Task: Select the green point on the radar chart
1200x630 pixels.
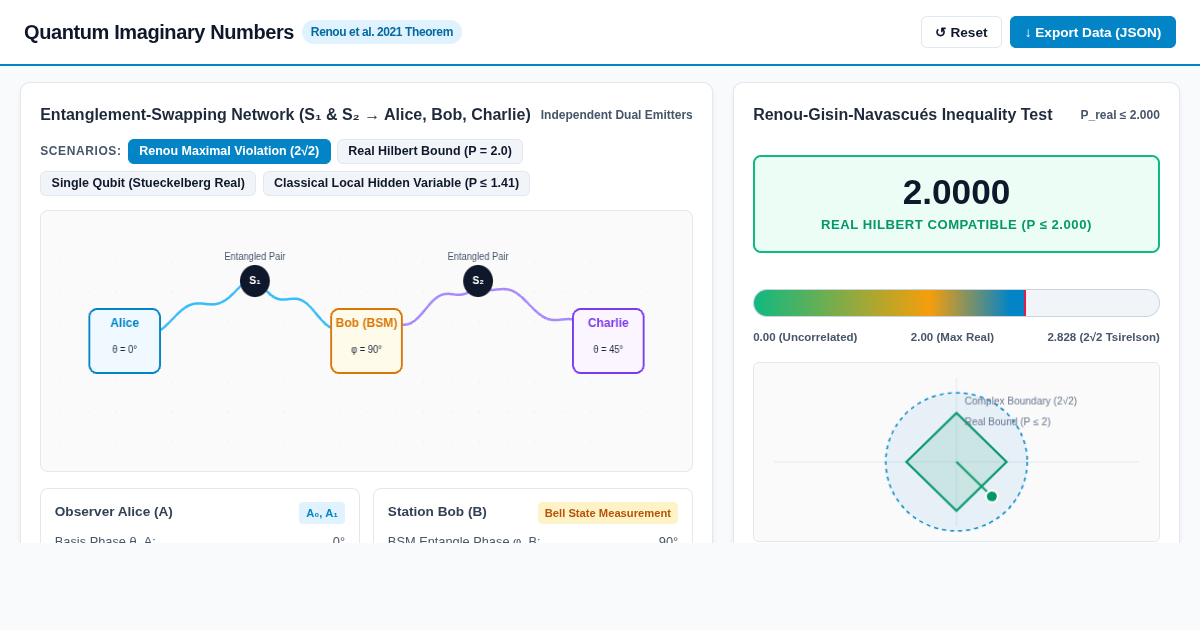Action: [x=992, y=496]
